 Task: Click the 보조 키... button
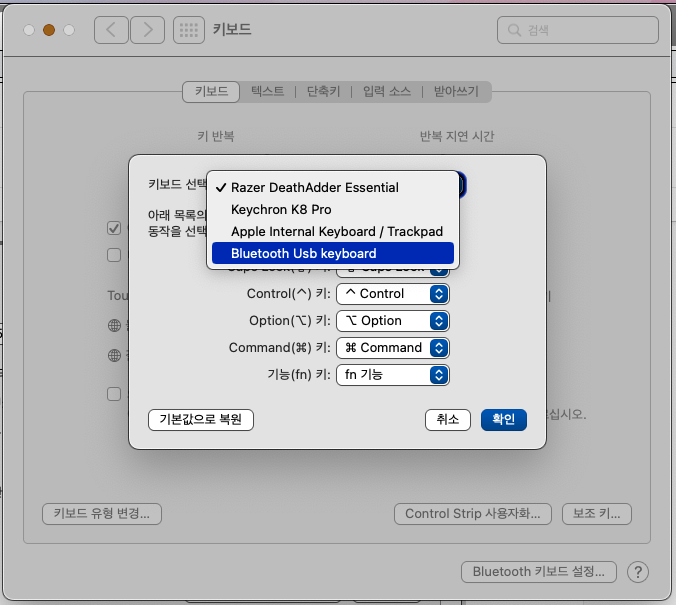click(597, 514)
